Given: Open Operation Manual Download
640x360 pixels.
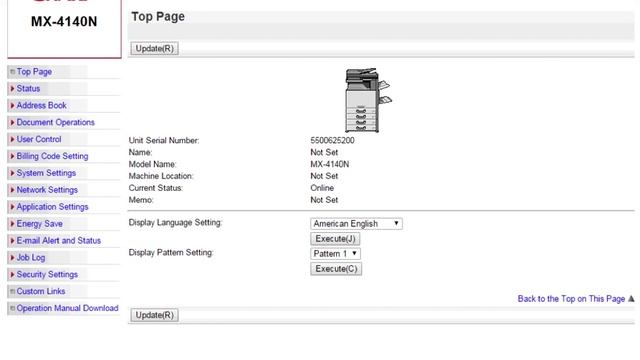Looking at the screenshot, I should [x=67, y=308].
